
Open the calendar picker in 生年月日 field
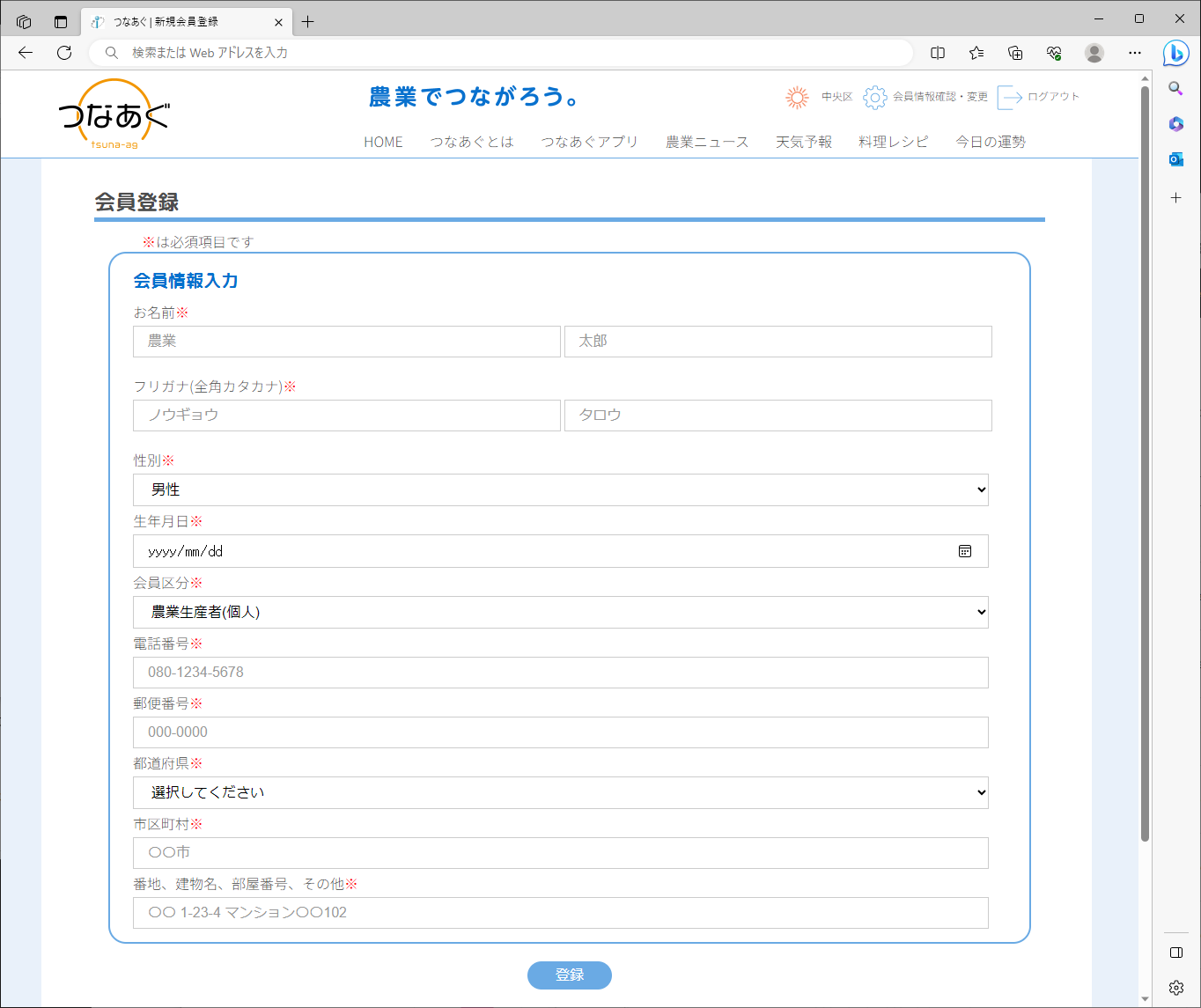[x=965, y=551]
